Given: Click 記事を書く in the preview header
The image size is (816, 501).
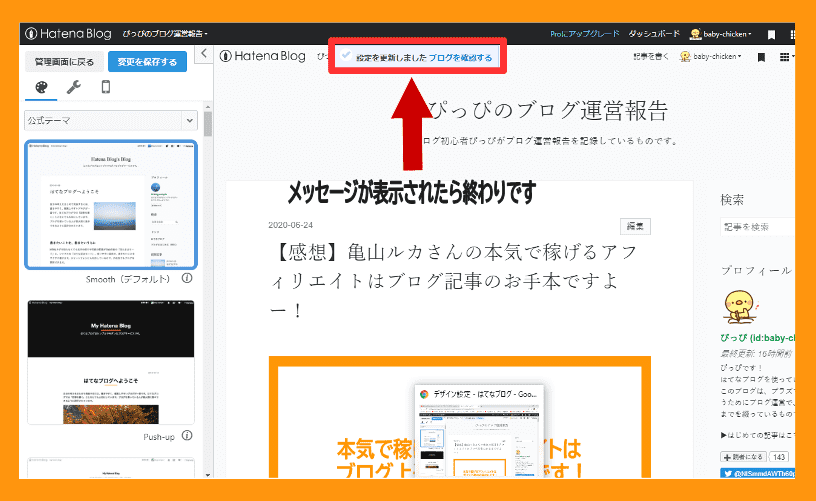Looking at the screenshot, I should coord(651,57).
